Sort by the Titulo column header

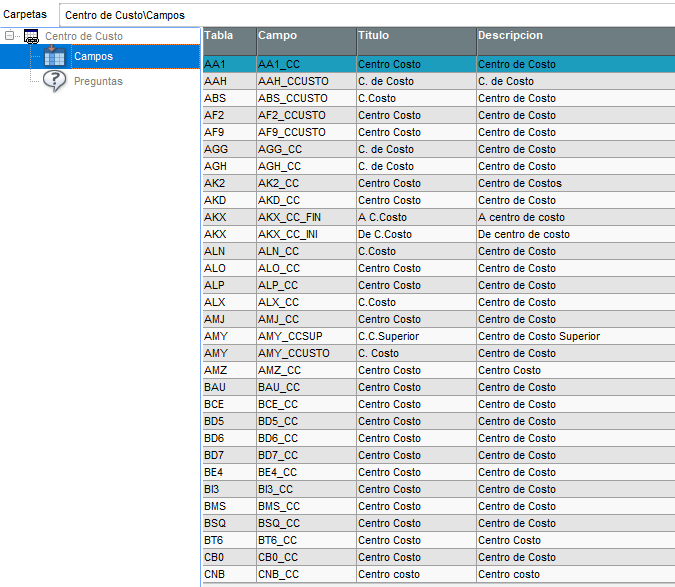click(x=416, y=41)
